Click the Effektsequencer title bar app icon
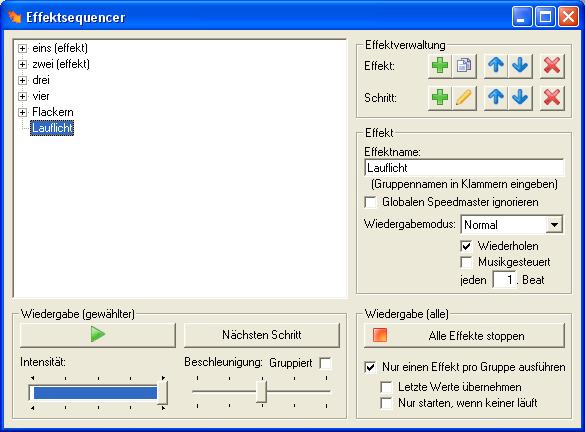585x432 pixels. coord(15,17)
